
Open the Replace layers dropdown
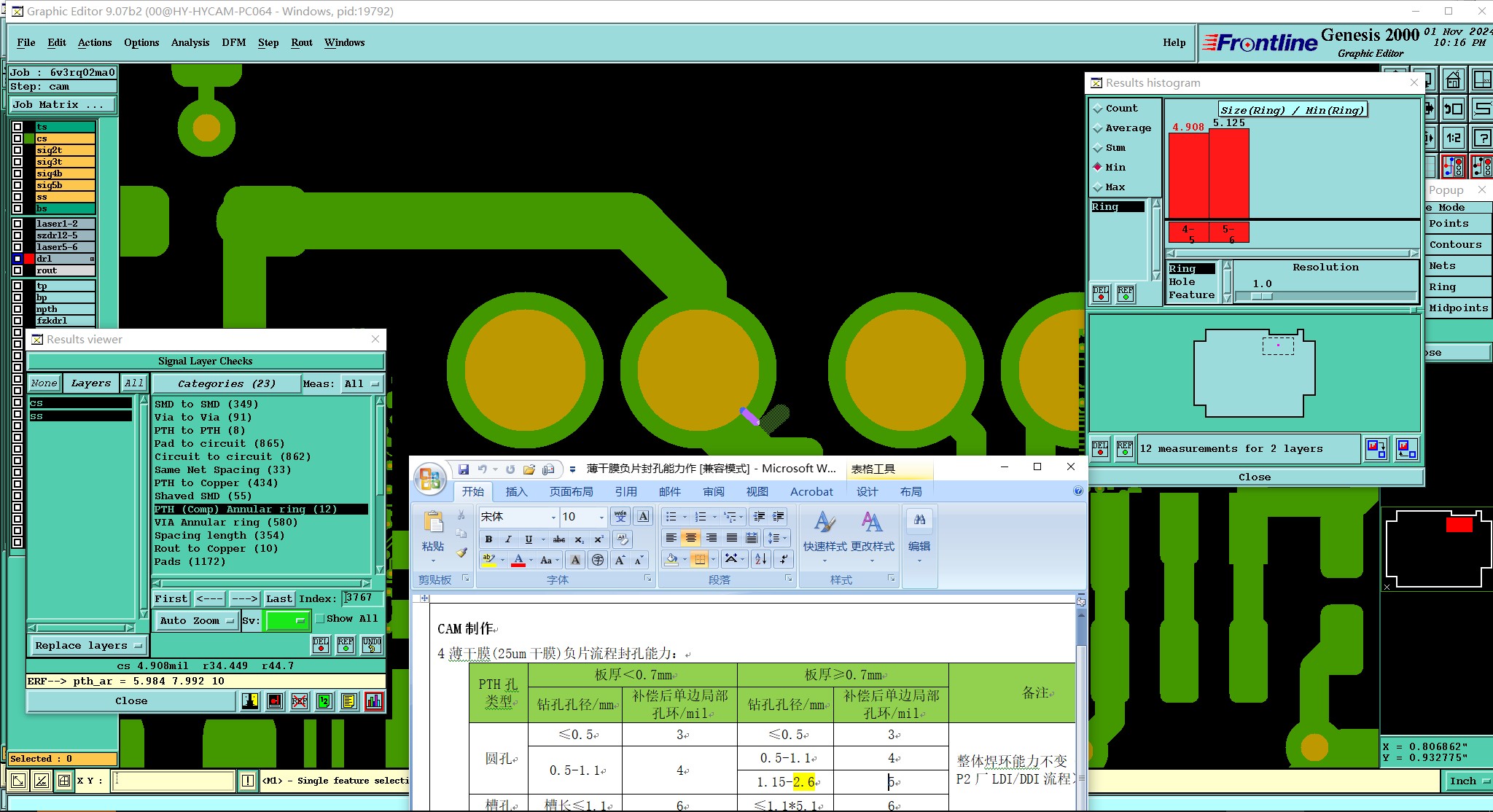tap(88, 646)
